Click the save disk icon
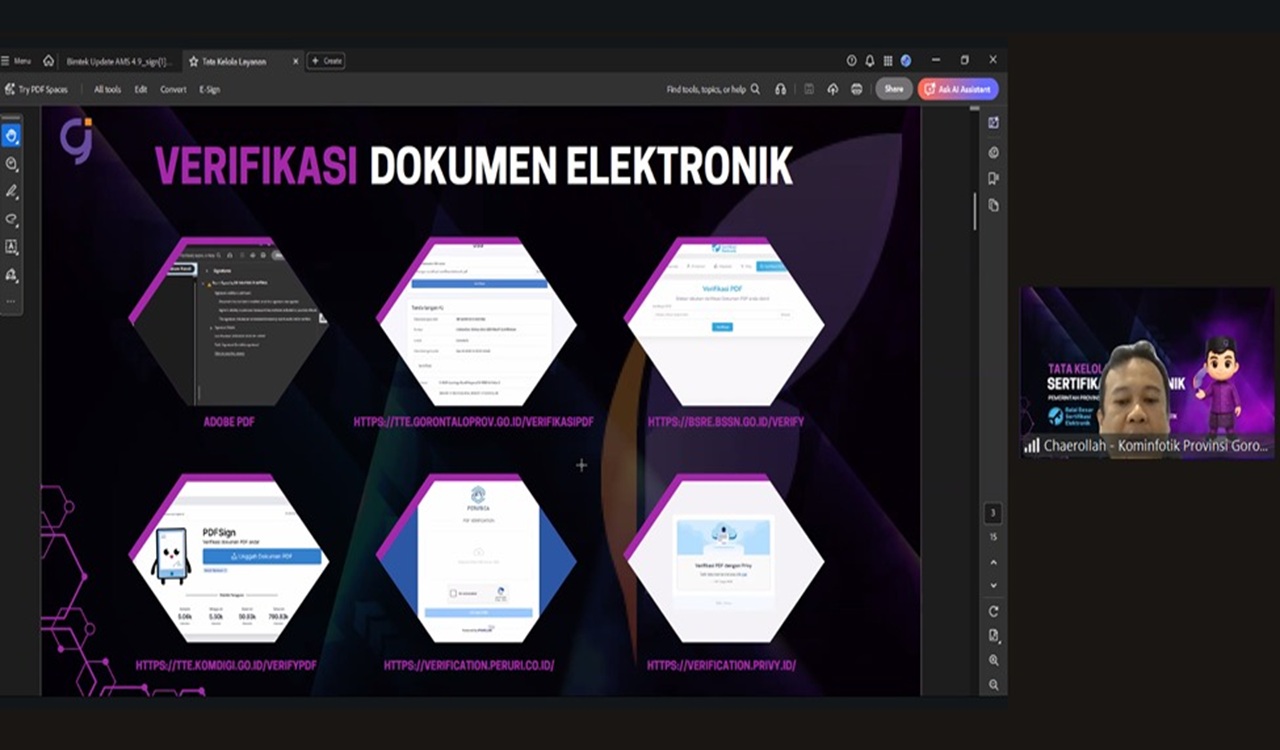This screenshot has width=1280, height=750. point(808,89)
